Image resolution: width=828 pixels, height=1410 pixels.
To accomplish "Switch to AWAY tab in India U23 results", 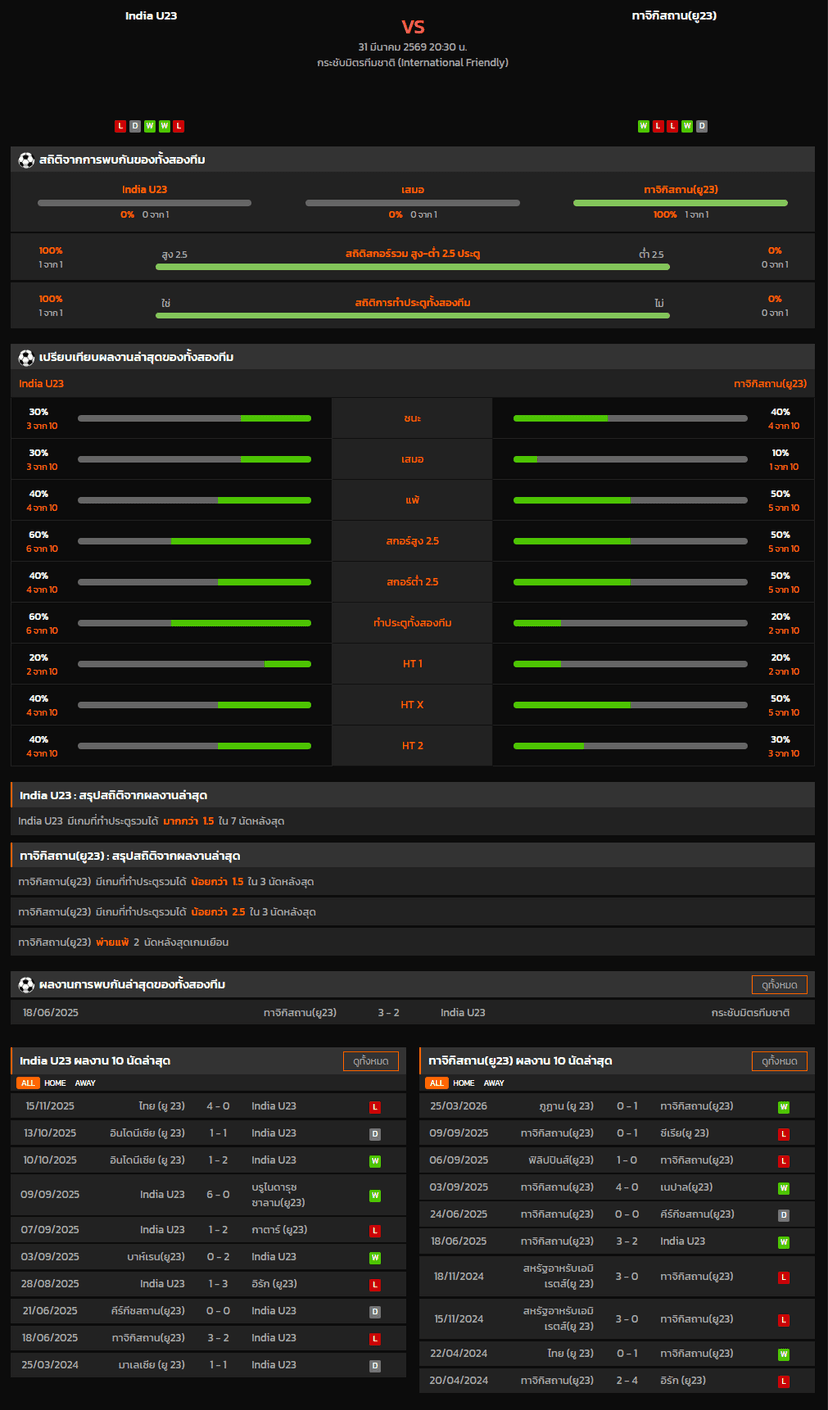I will (86, 1083).
